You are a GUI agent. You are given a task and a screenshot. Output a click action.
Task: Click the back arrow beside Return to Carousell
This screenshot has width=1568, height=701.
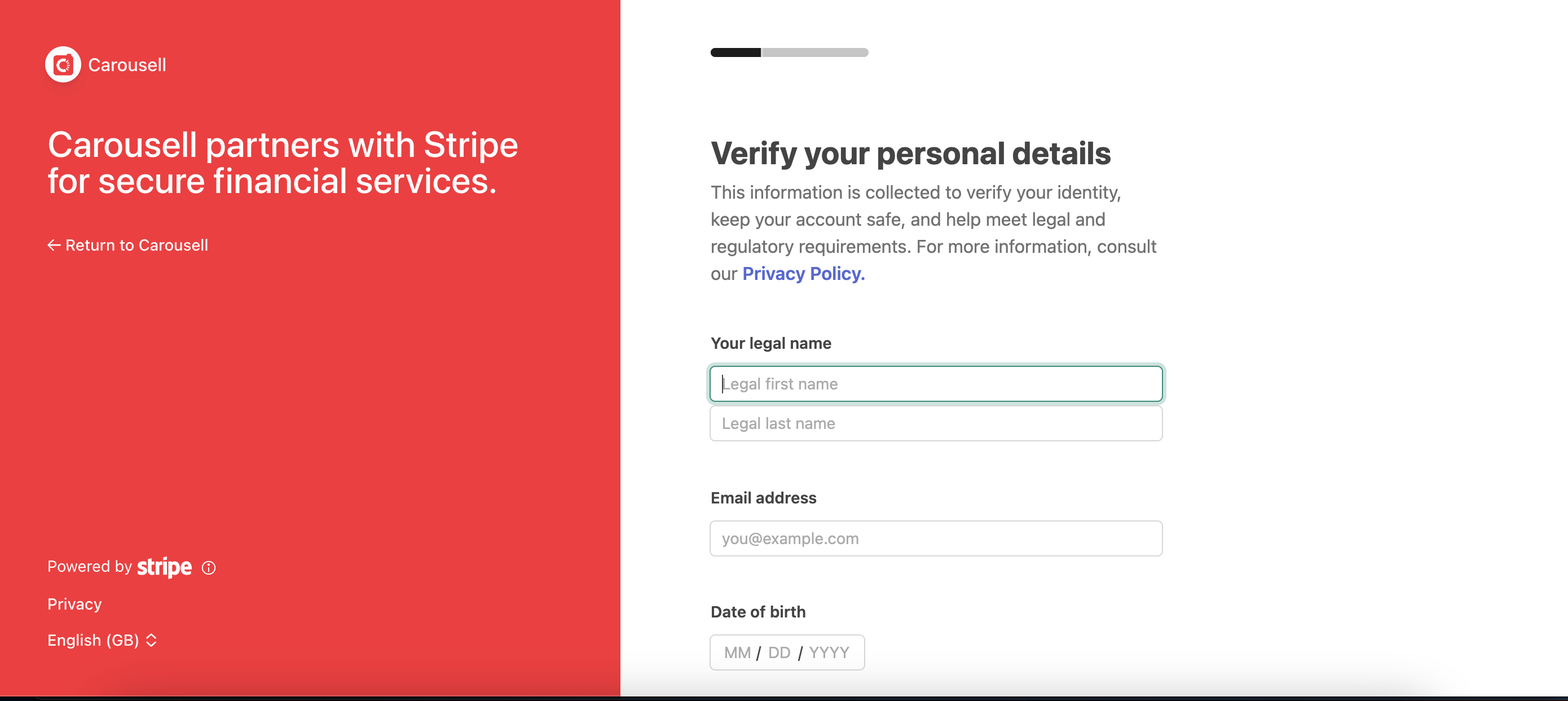point(54,246)
